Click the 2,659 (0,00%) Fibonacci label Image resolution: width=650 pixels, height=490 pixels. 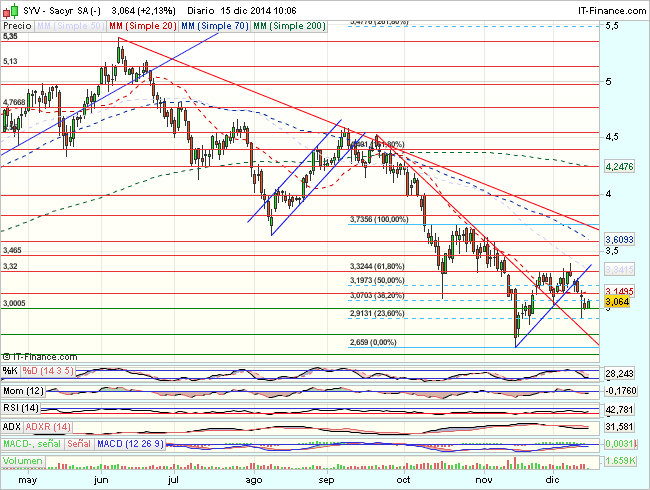[x=373, y=342]
